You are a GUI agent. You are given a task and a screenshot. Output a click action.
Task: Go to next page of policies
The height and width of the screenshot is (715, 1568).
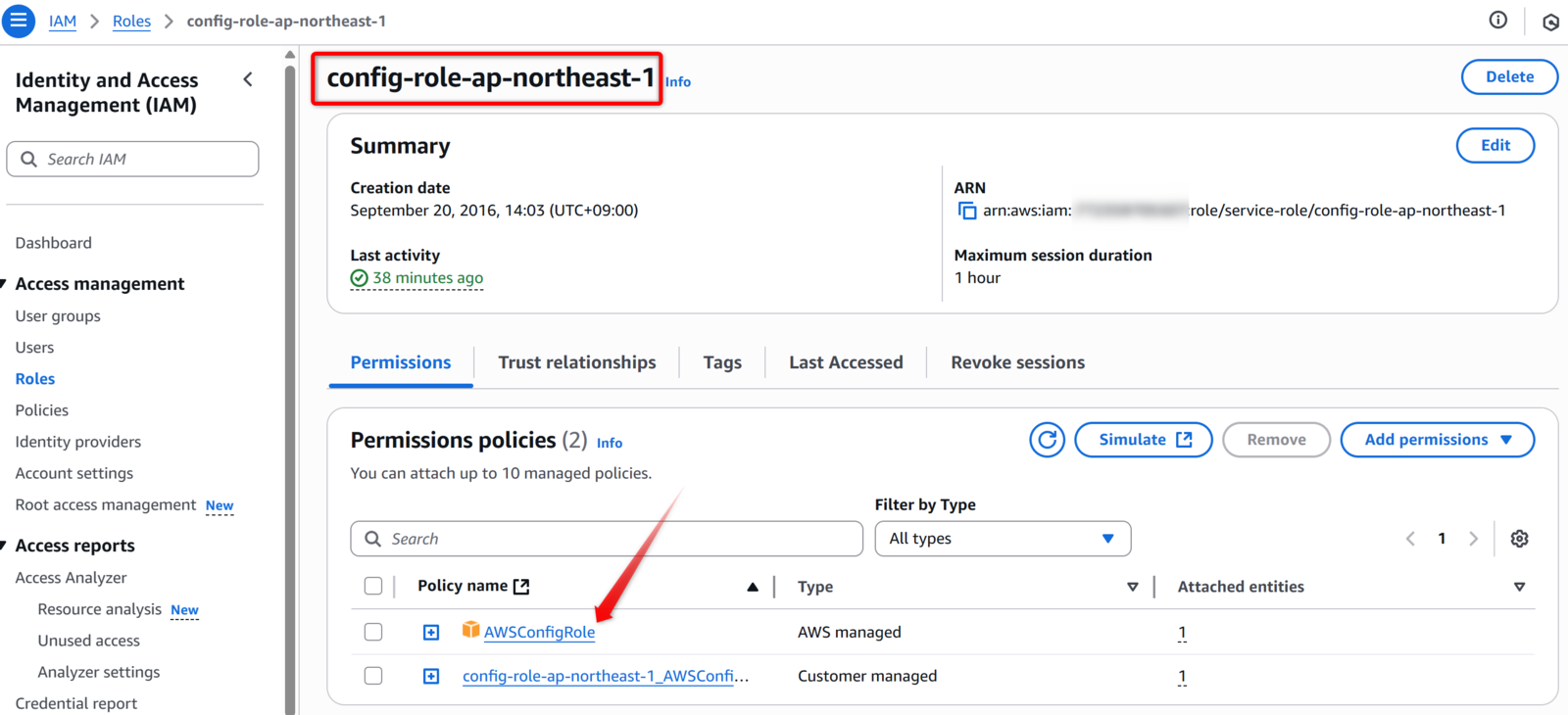click(1473, 539)
